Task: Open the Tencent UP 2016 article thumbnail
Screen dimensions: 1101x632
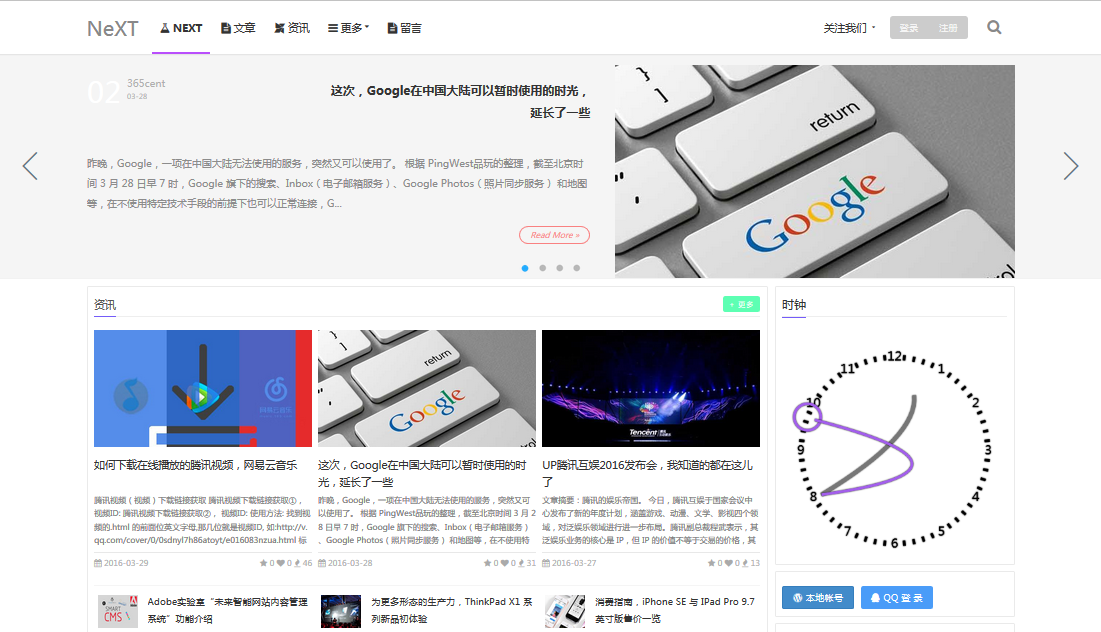Action: 650,388
